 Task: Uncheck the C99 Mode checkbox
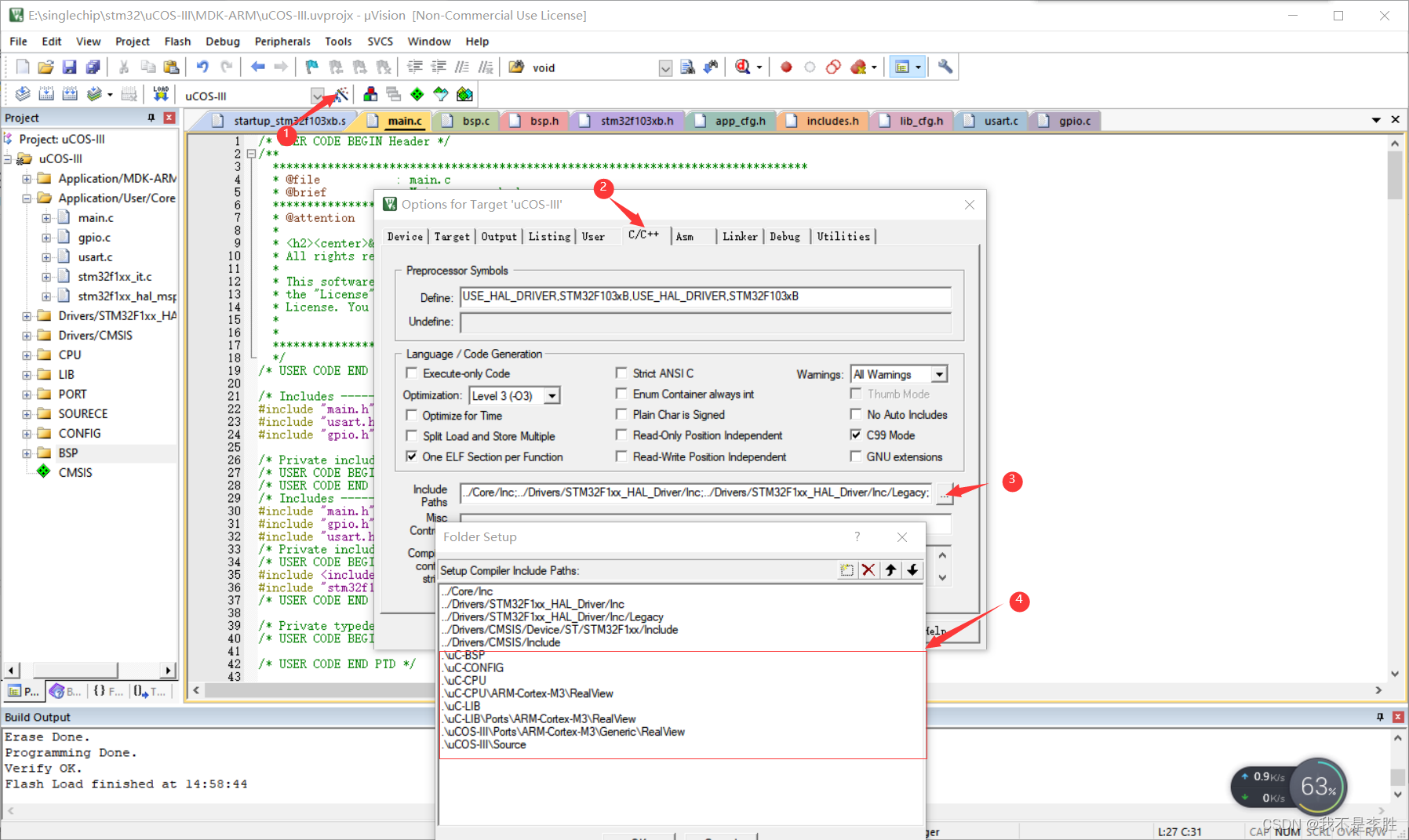pos(856,435)
